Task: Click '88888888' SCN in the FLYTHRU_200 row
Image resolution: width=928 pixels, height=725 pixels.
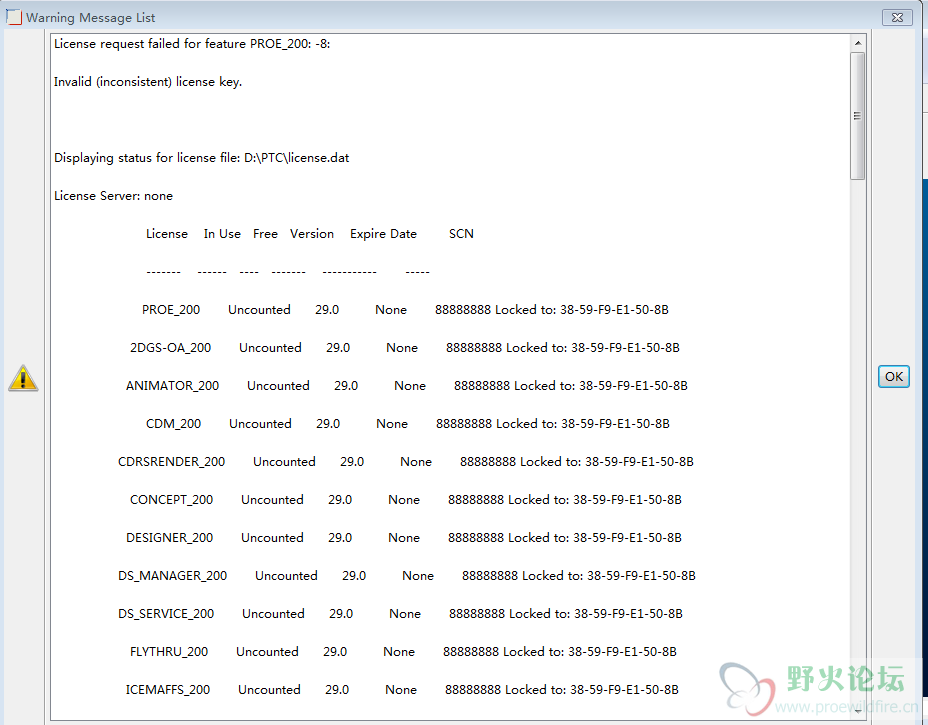Action: pyautogui.click(x=471, y=652)
